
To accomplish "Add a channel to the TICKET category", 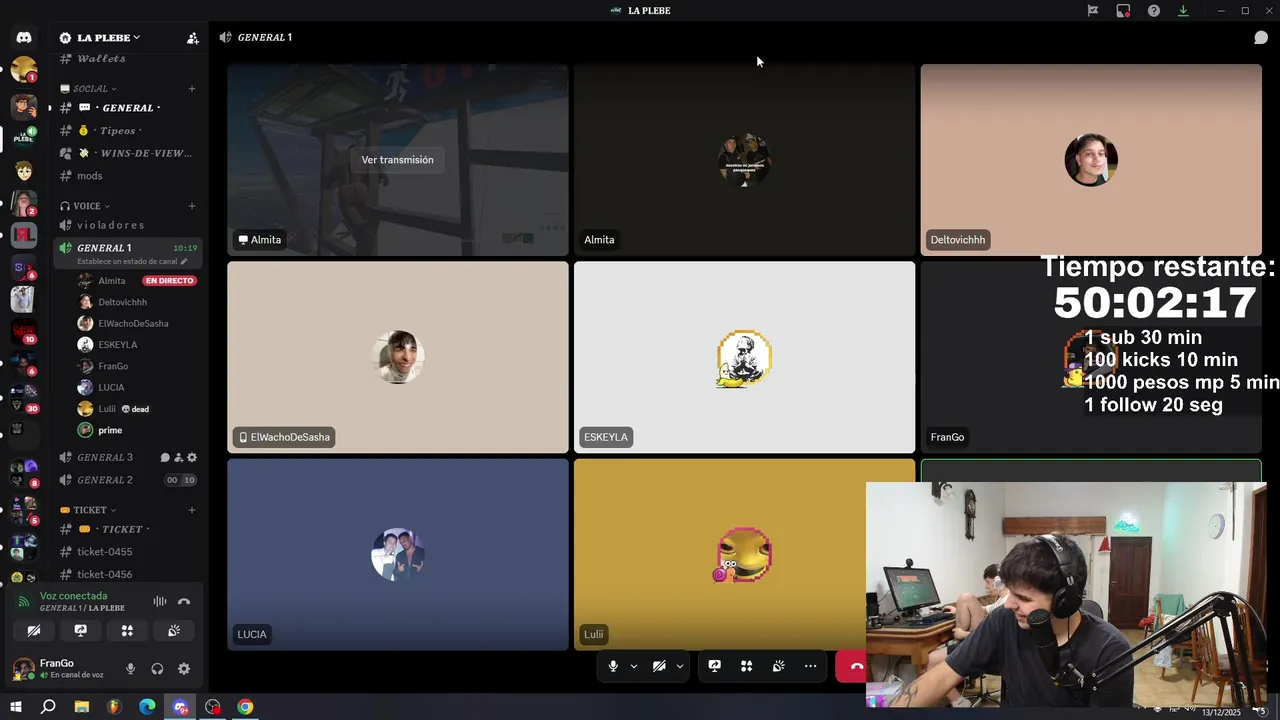I will click(192, 510).
